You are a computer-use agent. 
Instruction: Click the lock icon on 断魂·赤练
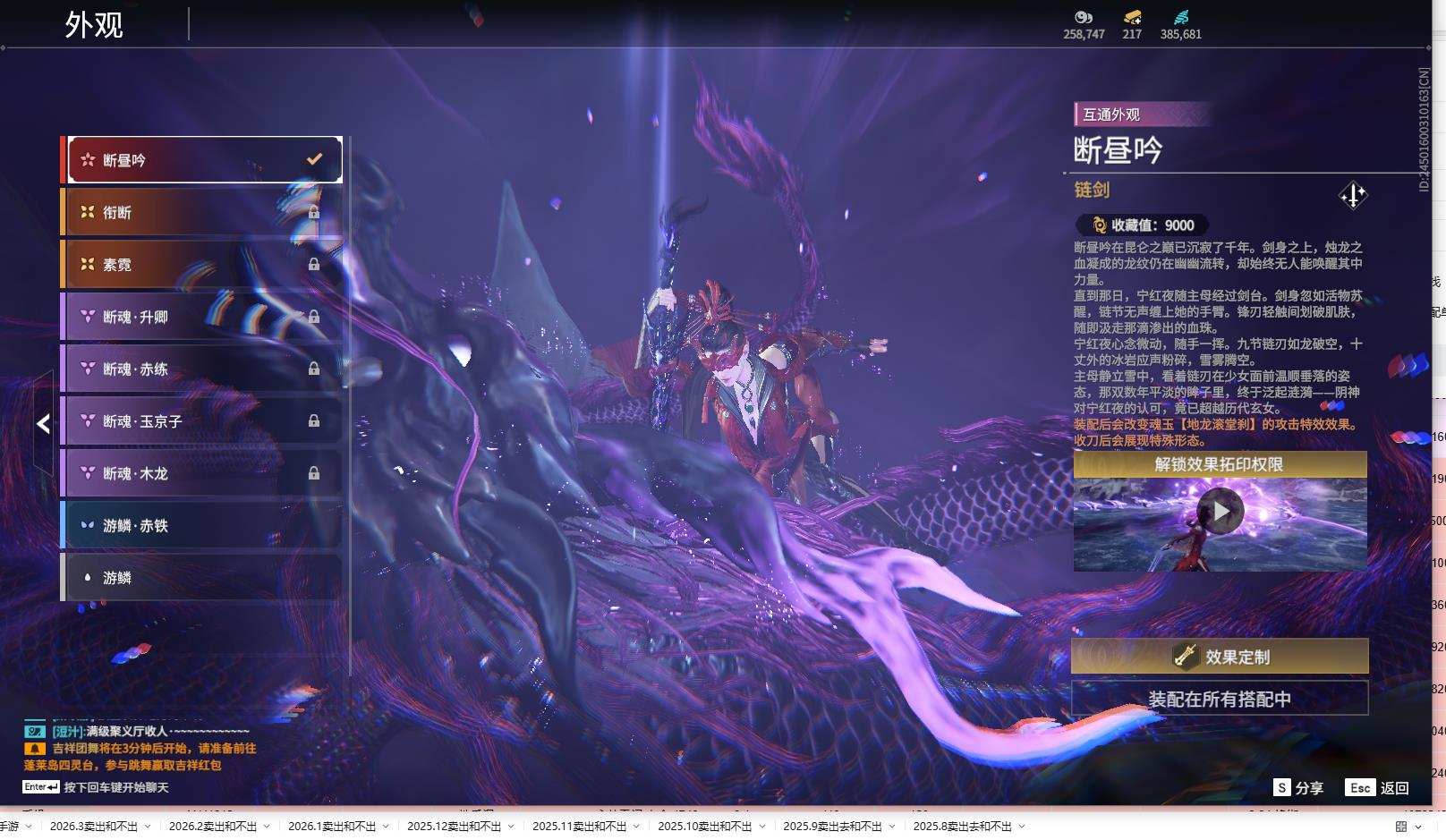[314, 369]
